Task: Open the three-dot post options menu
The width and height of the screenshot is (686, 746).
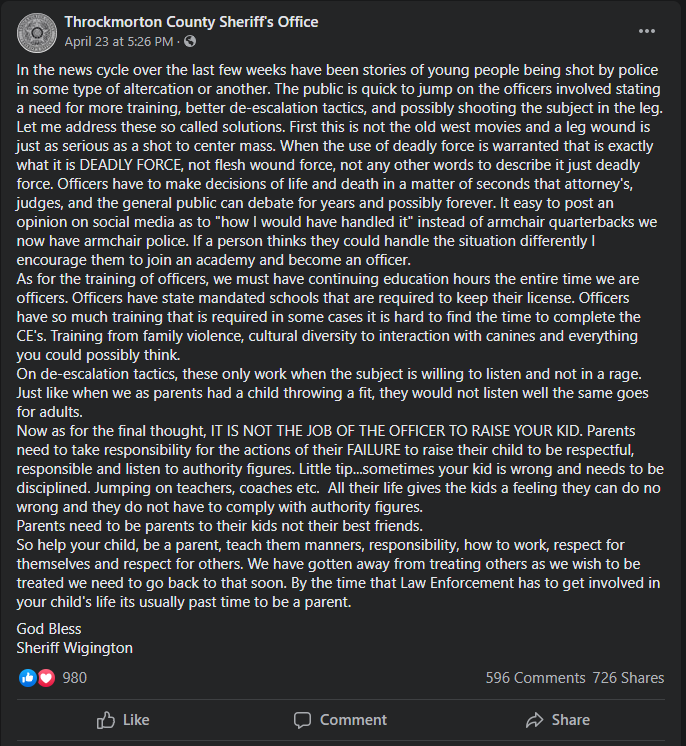Action: [x=647, y=31]
